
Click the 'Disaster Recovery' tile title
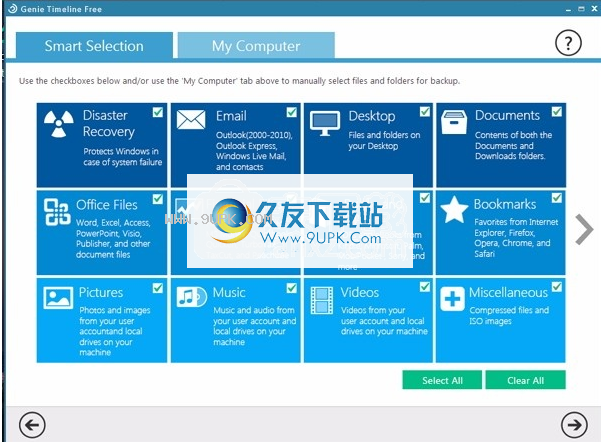click(109, 123)
